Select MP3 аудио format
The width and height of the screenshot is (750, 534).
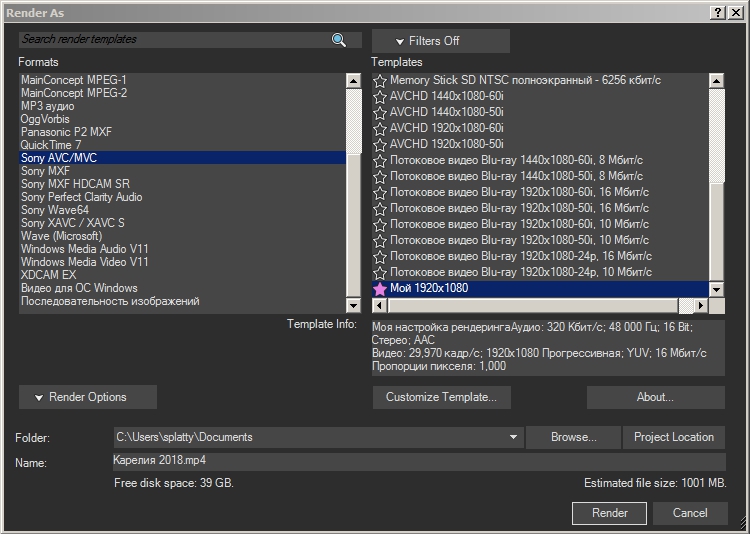[183, 106]
